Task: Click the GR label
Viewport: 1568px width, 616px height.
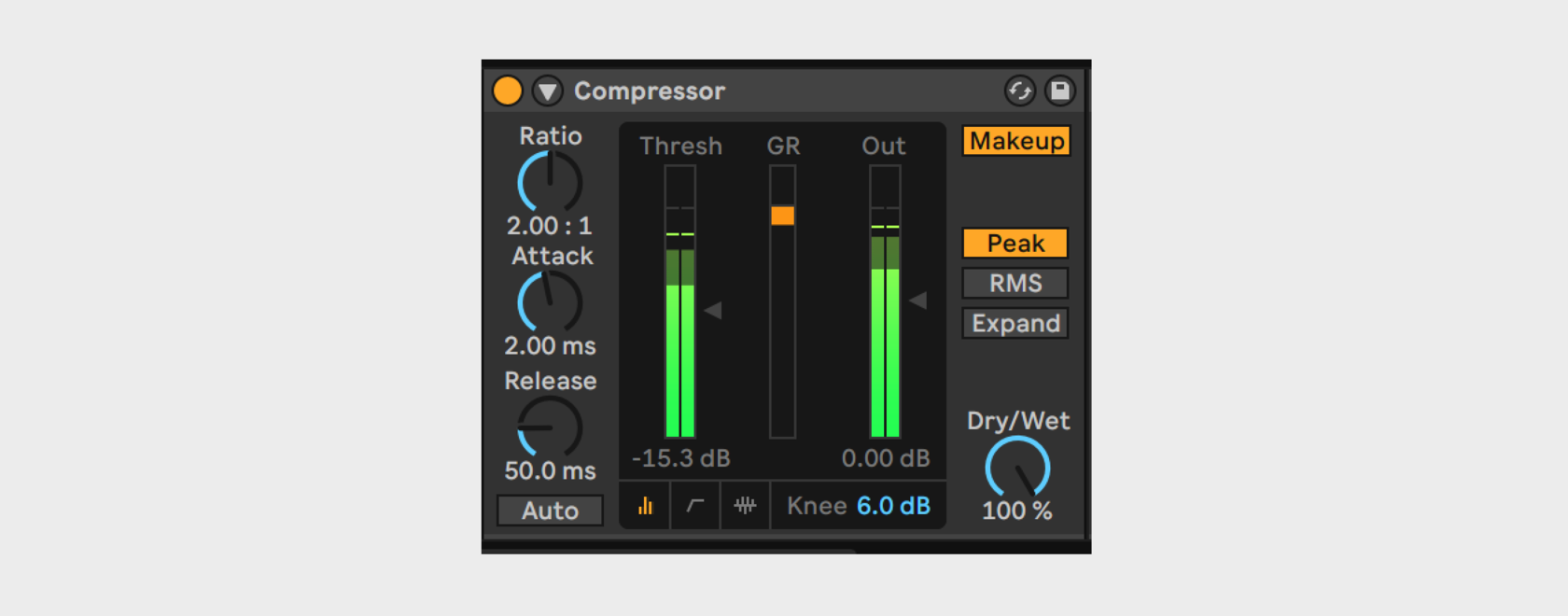Action: tap(783, 146)
